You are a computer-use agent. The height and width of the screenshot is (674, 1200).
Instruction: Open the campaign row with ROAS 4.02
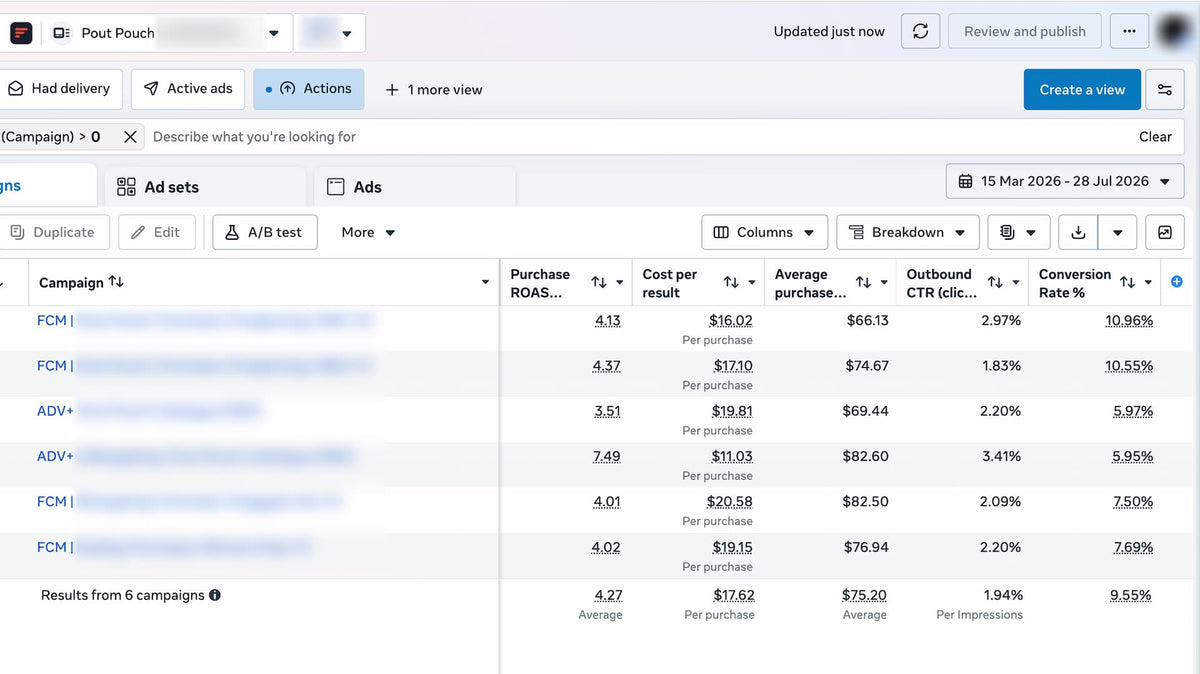[174, 547]
